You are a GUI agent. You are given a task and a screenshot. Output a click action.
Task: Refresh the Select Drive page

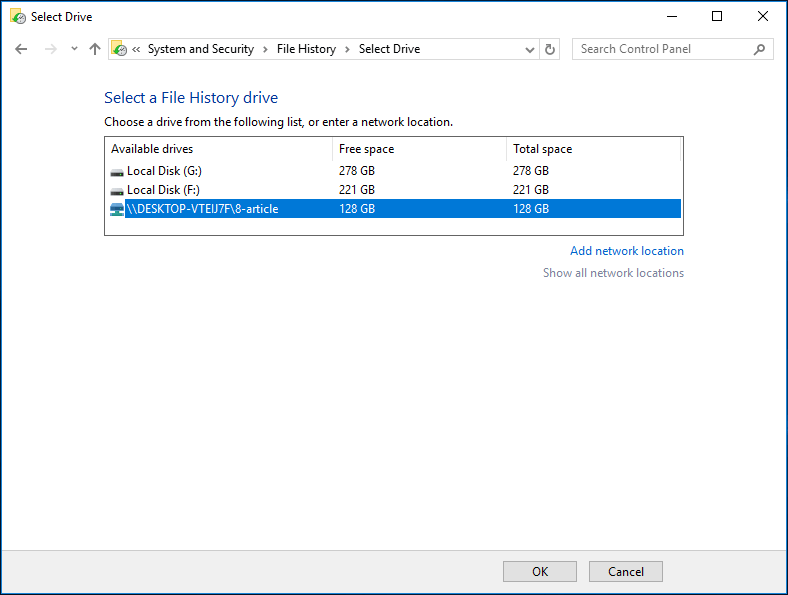pos(550,49)
